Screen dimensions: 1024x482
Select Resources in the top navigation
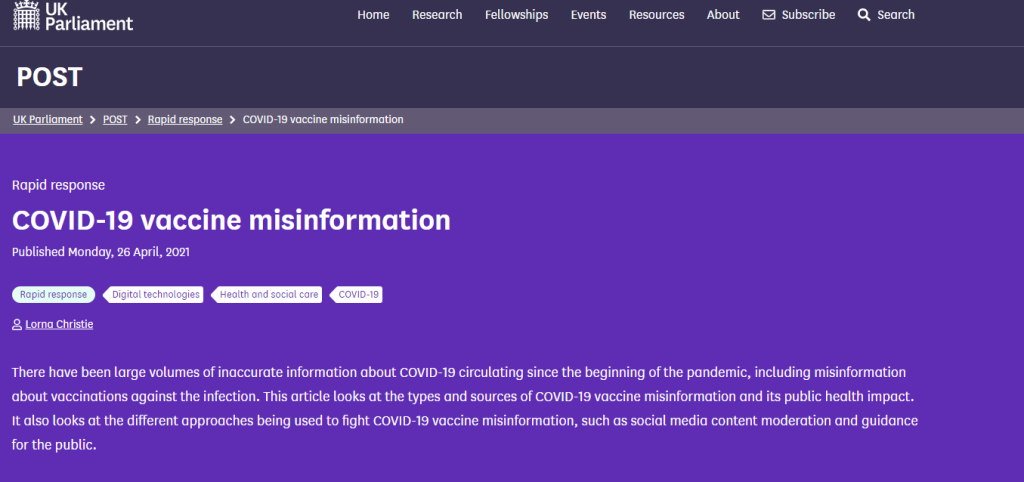(x=656, y=14)
